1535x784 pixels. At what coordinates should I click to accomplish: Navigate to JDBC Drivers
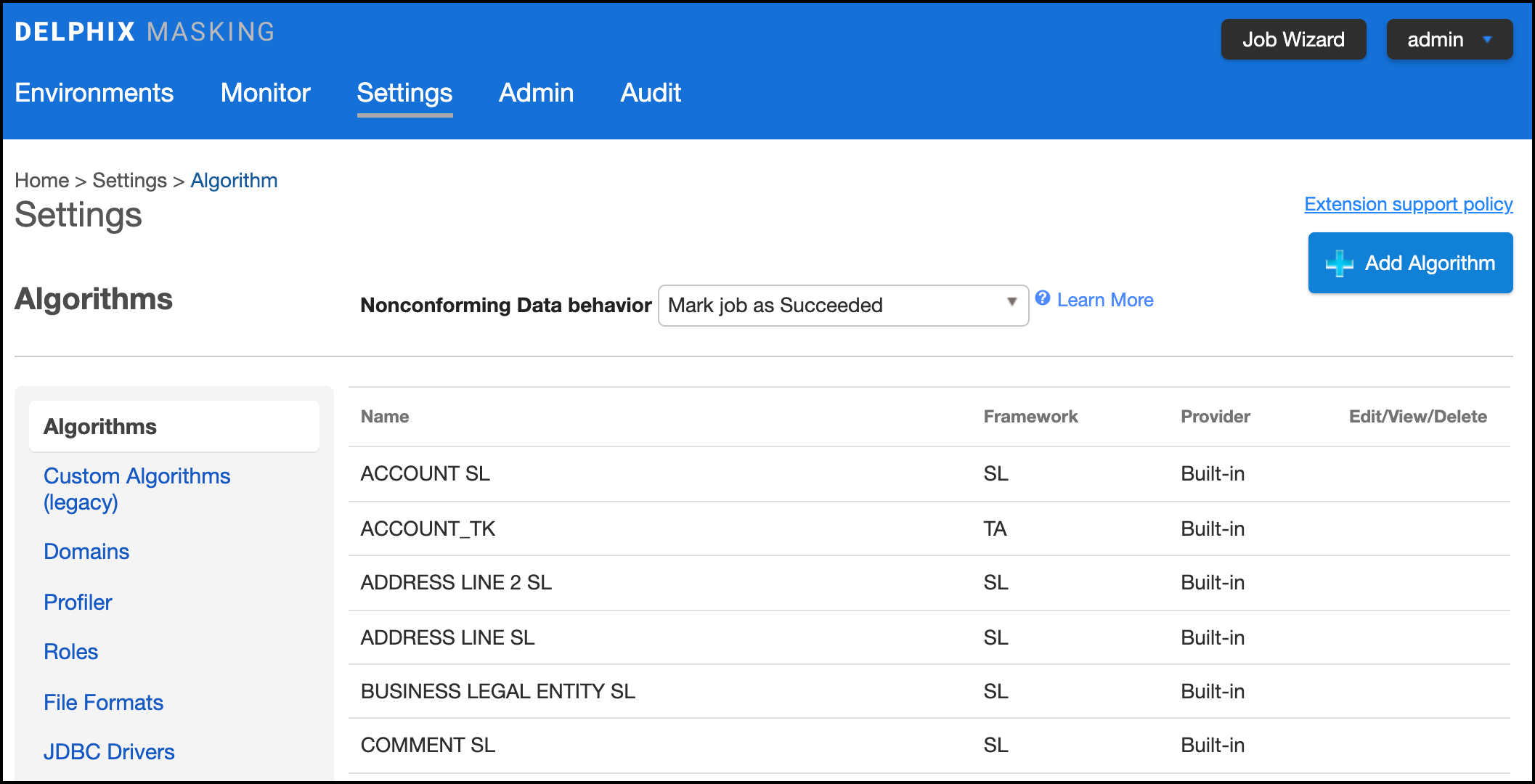[x=109, y=752]
